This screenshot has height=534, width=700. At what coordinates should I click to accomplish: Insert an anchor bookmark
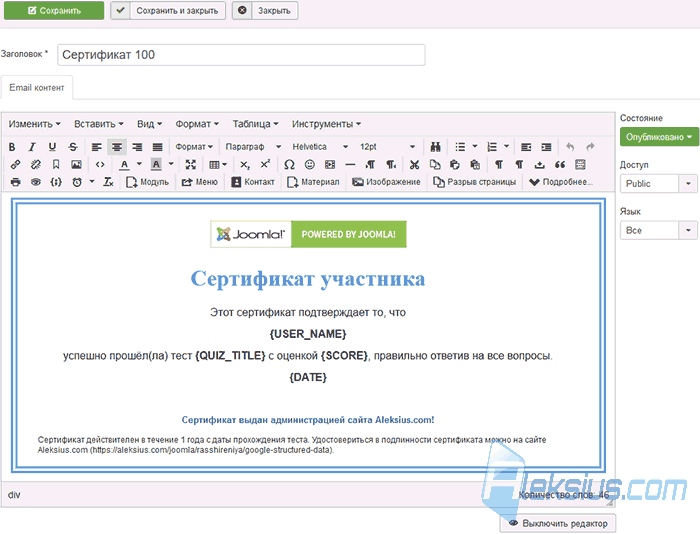56,165
